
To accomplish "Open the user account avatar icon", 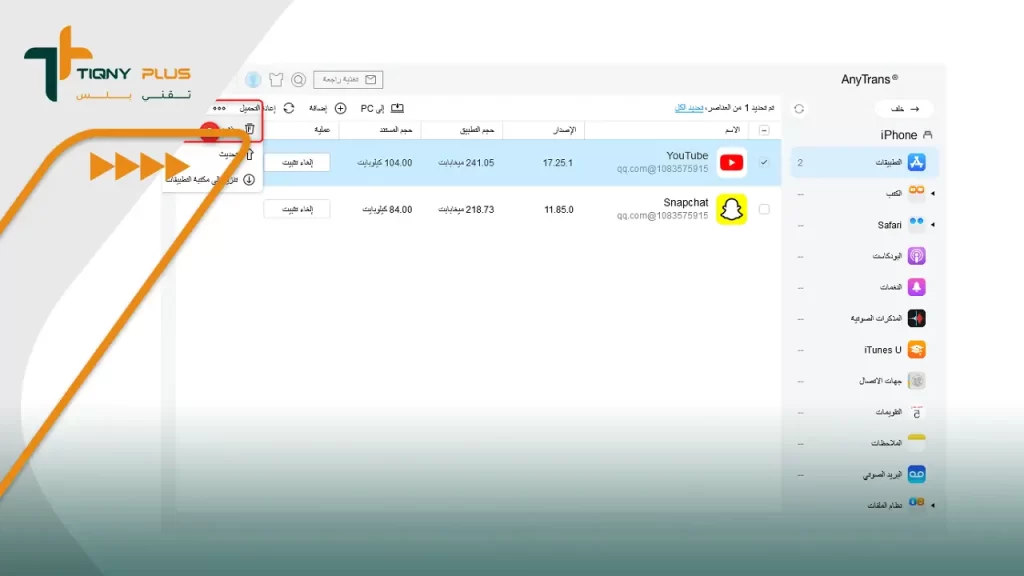I will 253,80.
